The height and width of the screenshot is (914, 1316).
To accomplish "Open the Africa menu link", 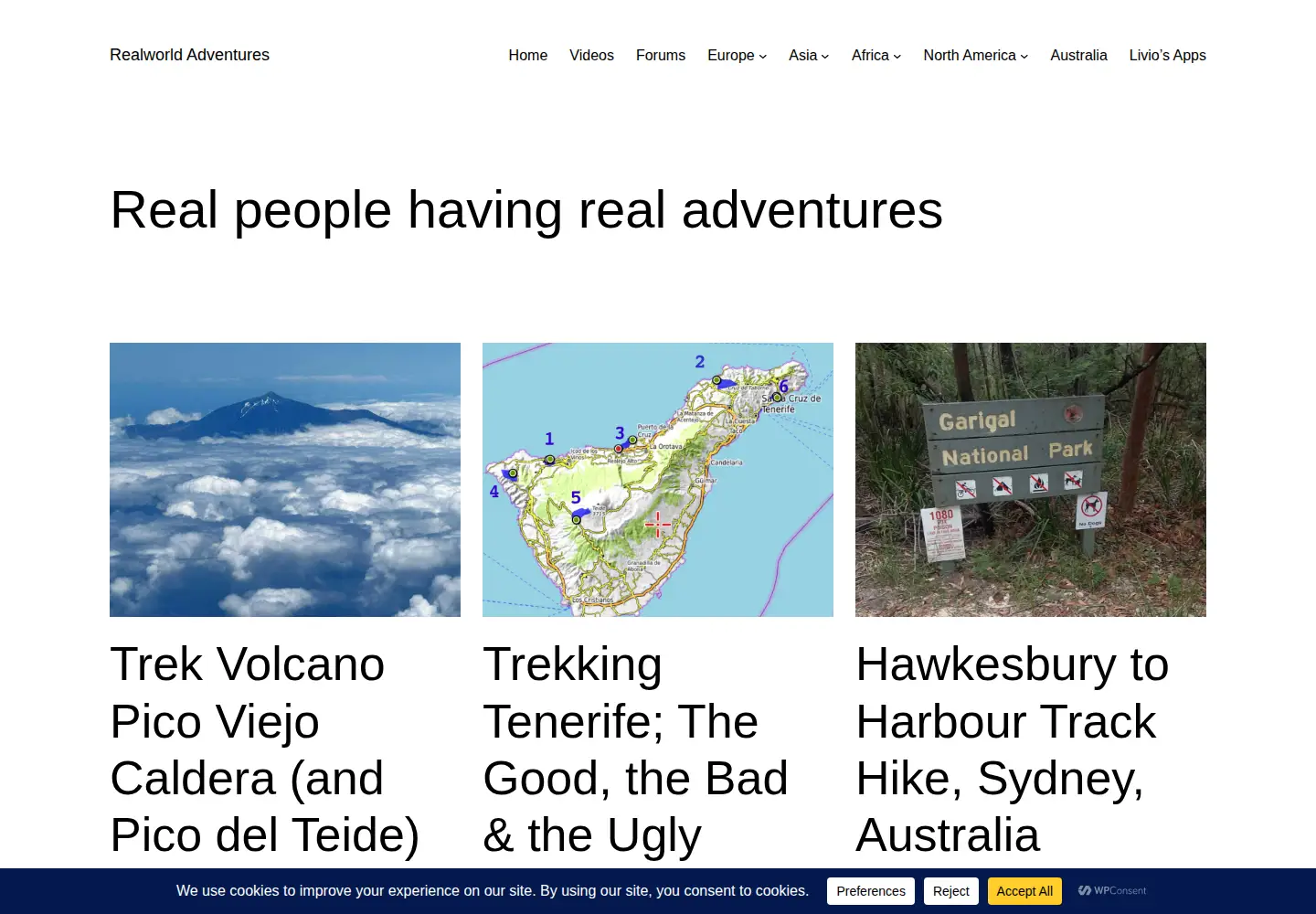I will point(870,56).
